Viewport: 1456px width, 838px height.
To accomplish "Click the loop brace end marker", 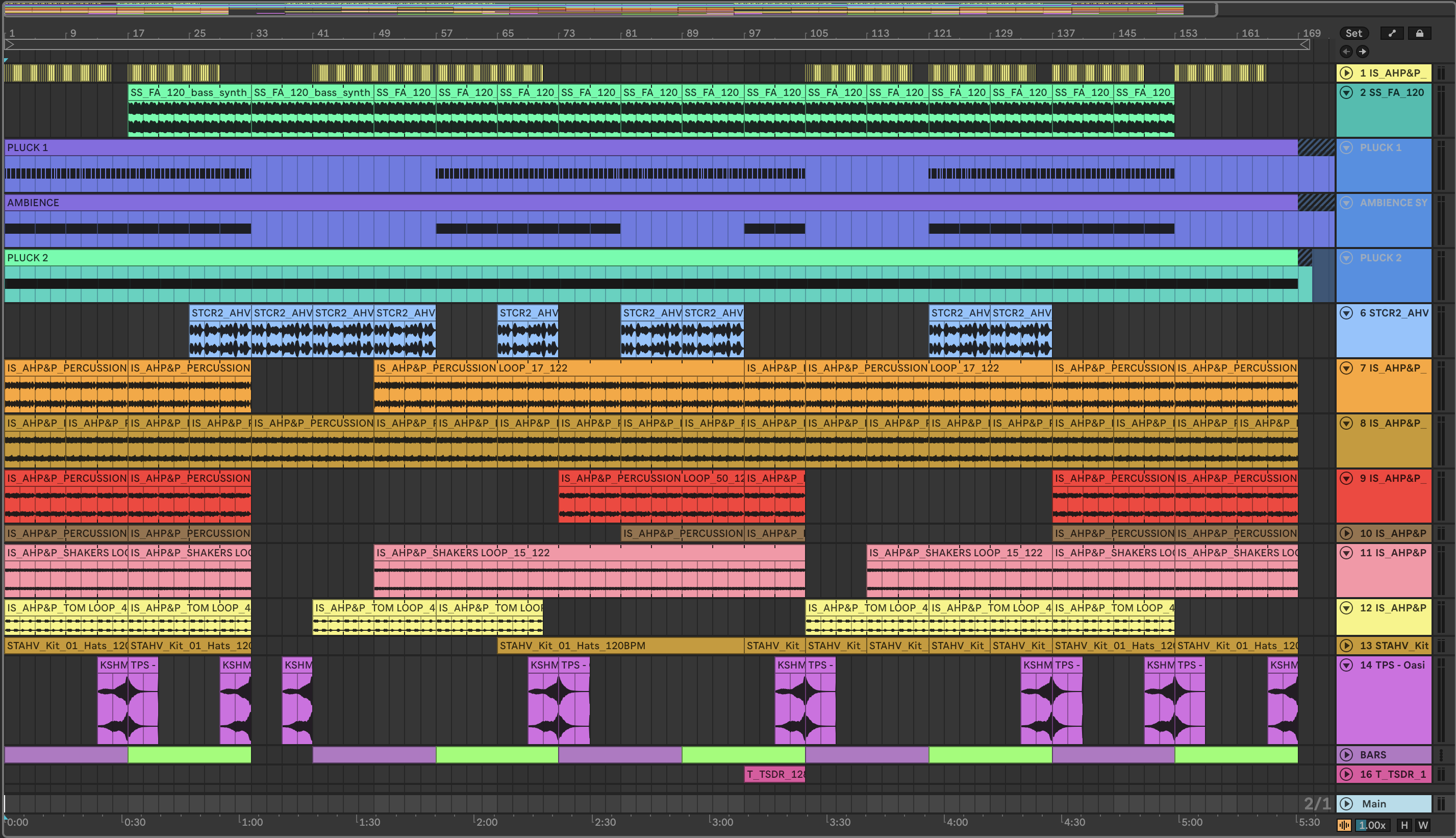I will point(1306,44).
